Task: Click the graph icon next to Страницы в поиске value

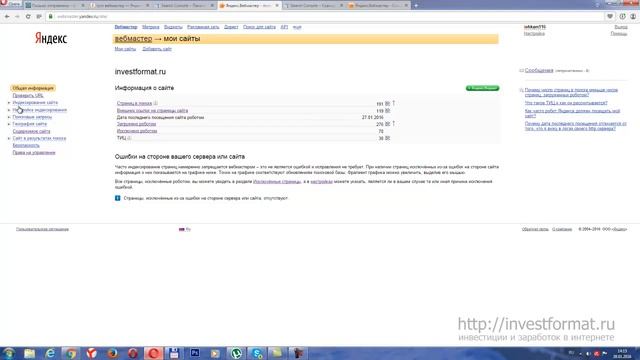Action: pyautogui.click(x=387, y=104)
